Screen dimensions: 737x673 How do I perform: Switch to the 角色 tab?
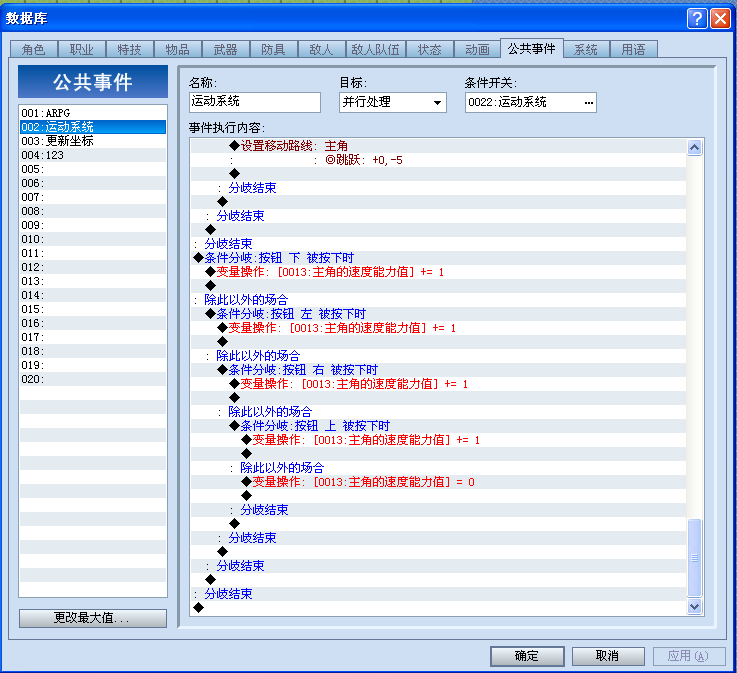point(33,49)
